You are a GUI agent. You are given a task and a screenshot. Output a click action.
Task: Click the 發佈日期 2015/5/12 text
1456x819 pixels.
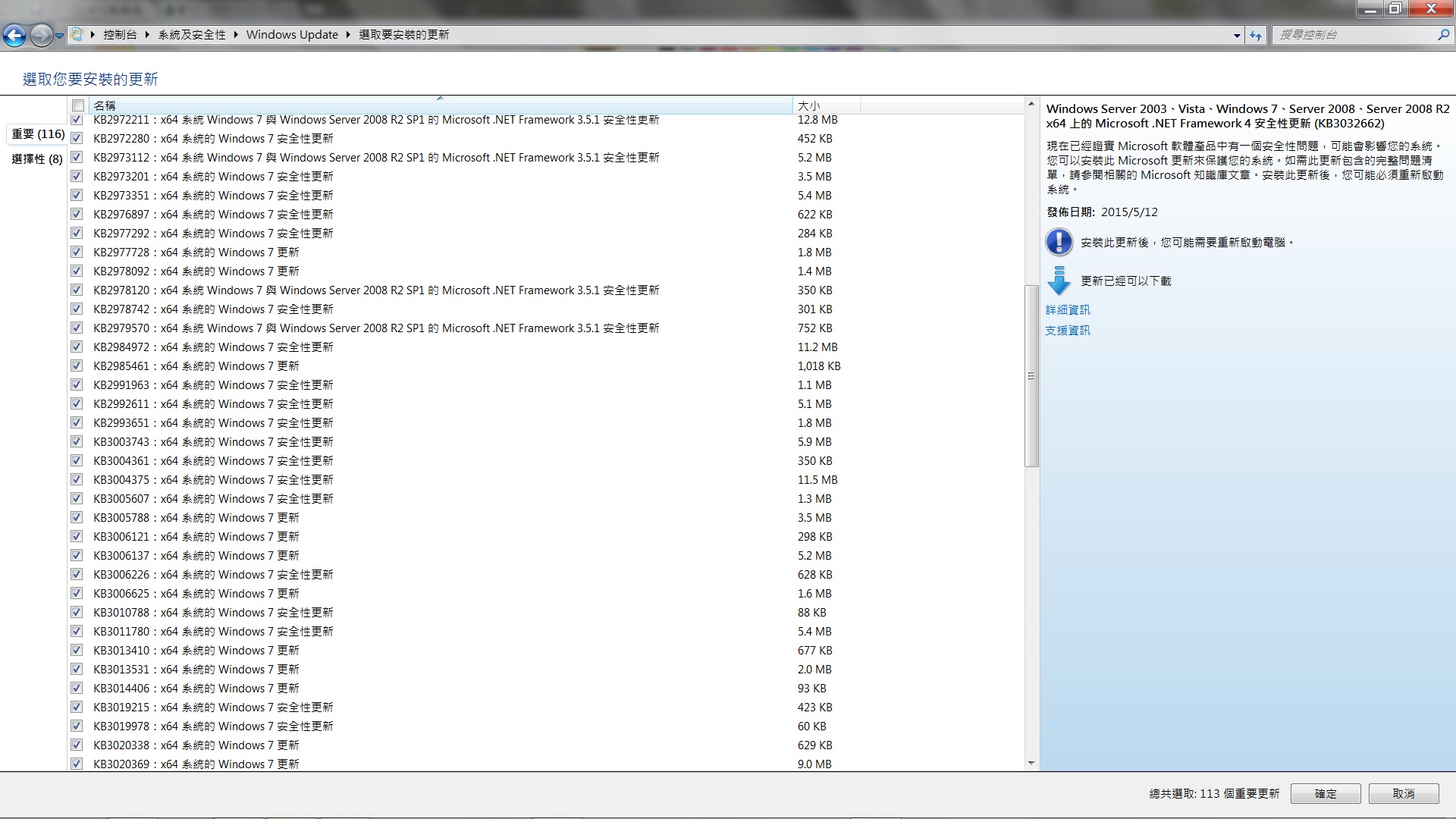[1102, 212]
